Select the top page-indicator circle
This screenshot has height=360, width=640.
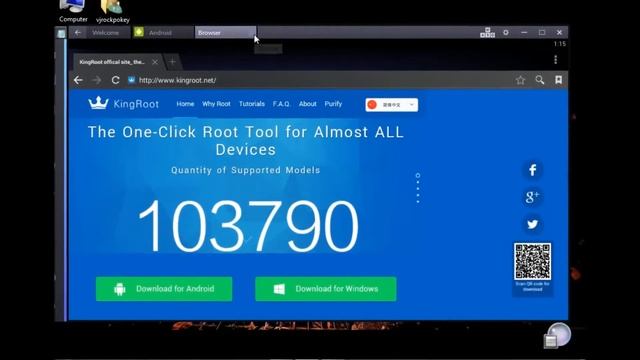(418, 176)
